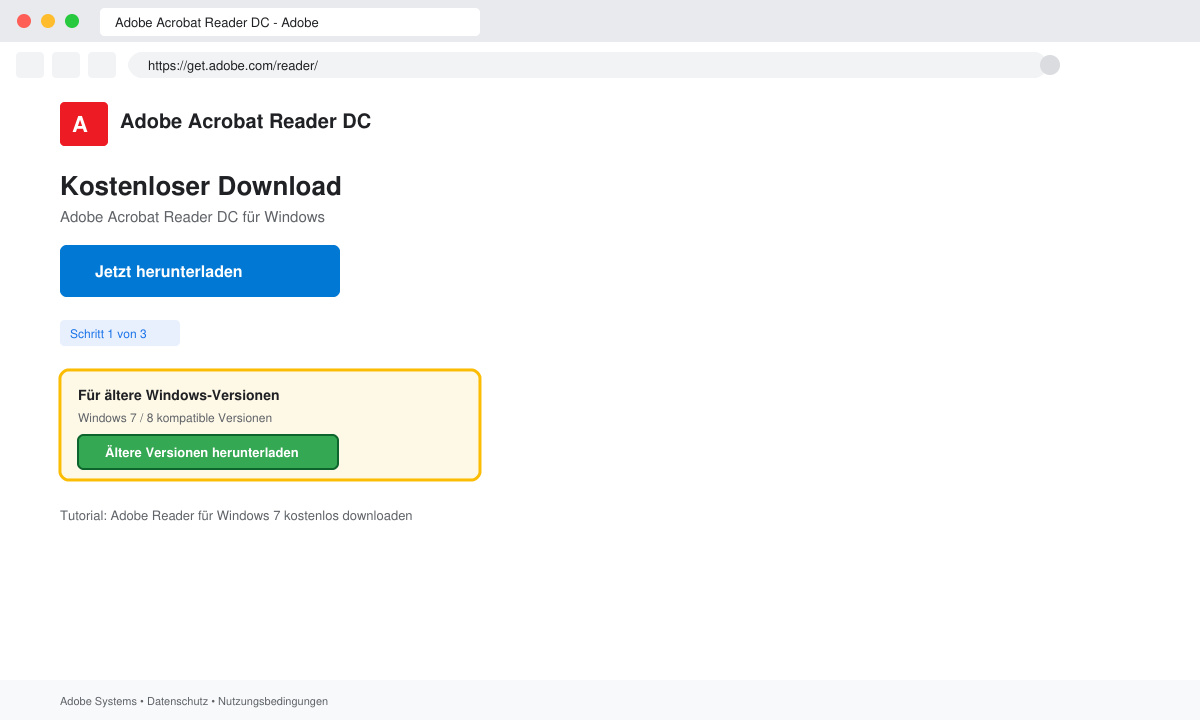Screen dimensions: 1200x720
Task: Click the red Adobe logo icon
Action: tap(84, 124)
